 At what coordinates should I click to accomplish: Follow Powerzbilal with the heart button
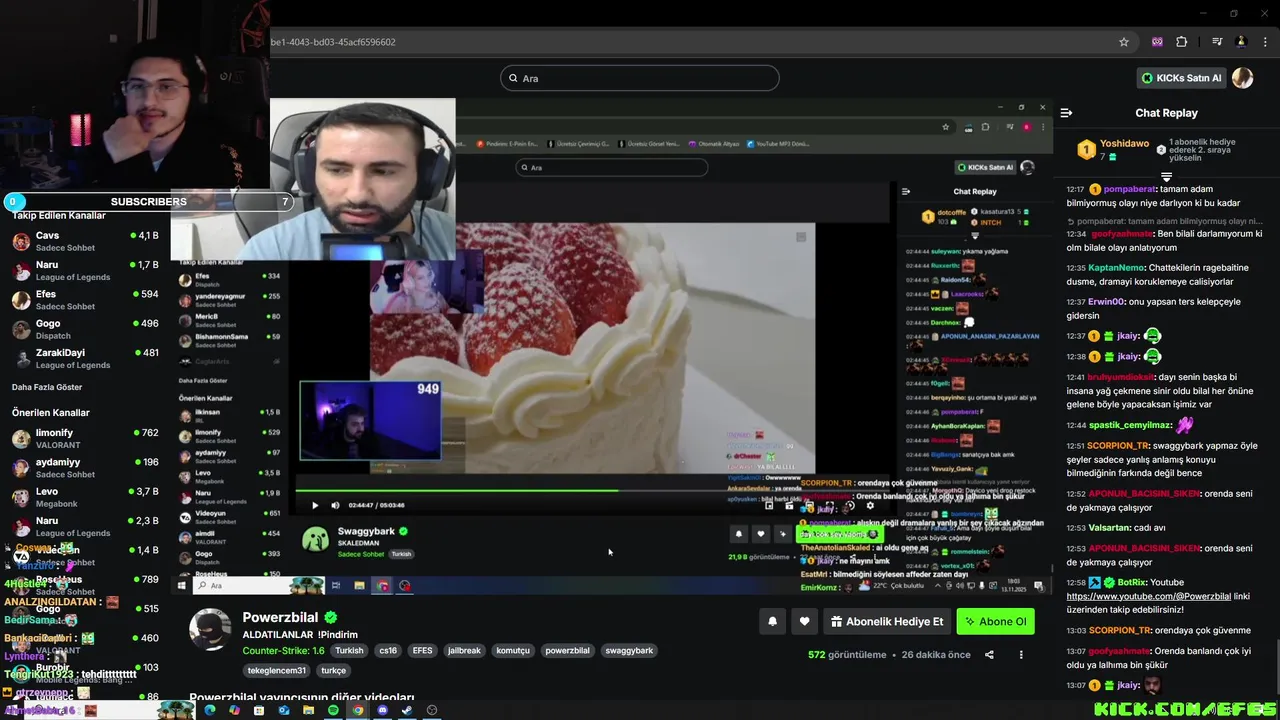tap(804, 621)
